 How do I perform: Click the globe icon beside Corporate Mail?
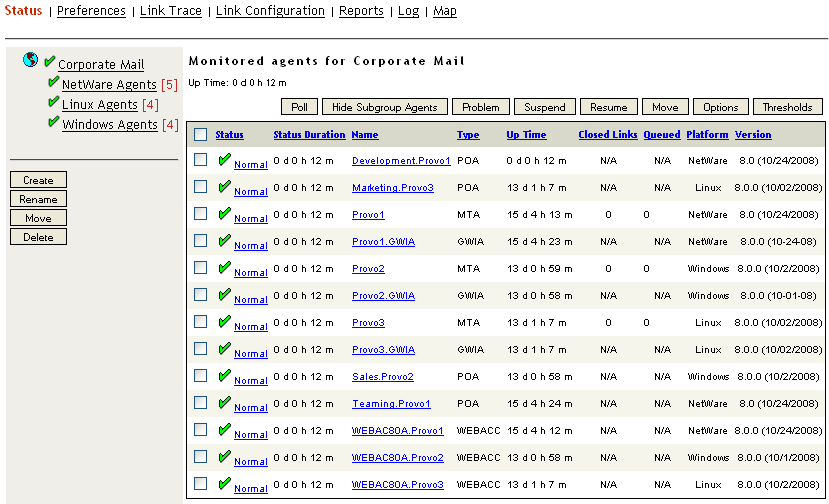(30, 61)
